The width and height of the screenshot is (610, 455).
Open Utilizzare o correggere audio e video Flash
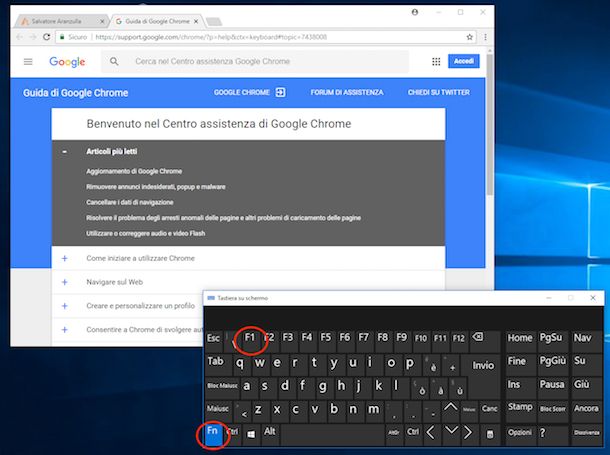(145, 233)
